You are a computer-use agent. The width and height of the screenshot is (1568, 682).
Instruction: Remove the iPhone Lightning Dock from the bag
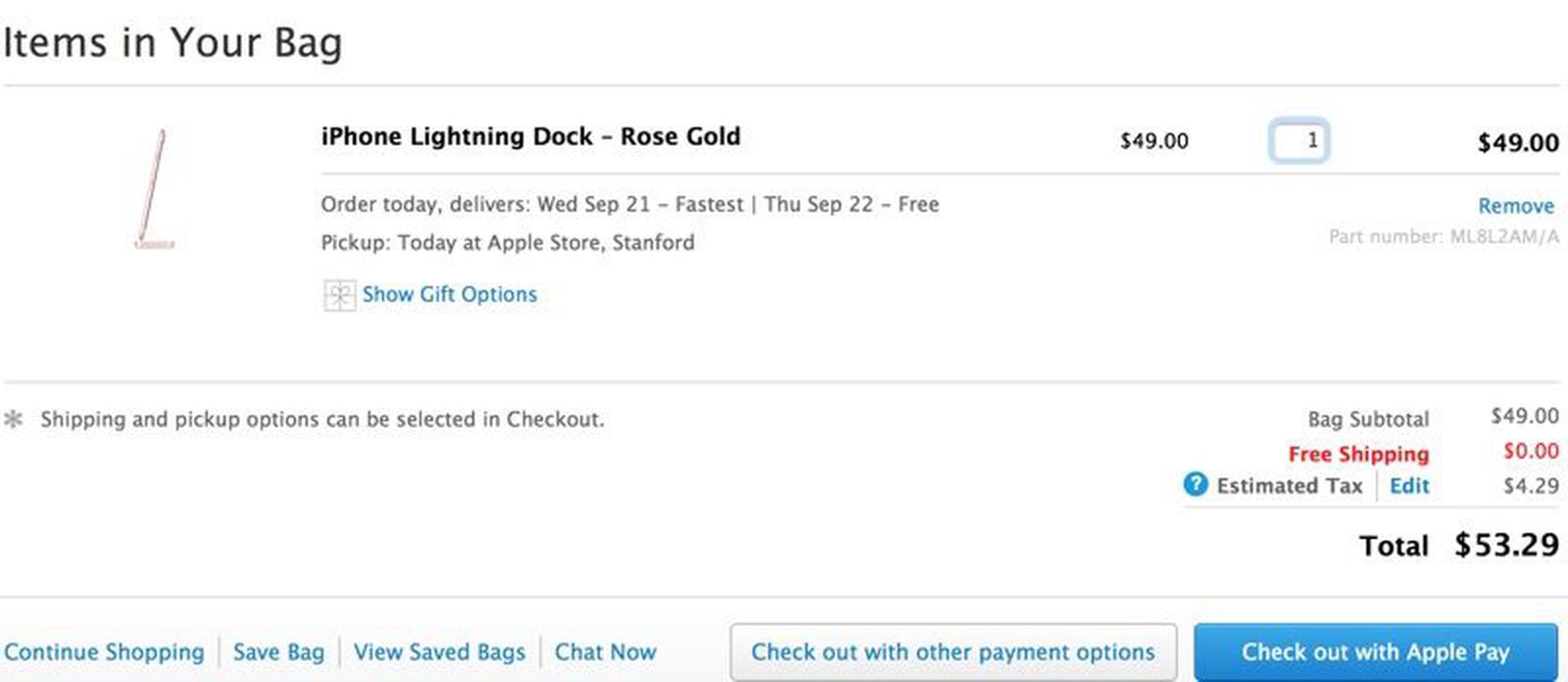pyautogui.click(x=1515, y=205)
